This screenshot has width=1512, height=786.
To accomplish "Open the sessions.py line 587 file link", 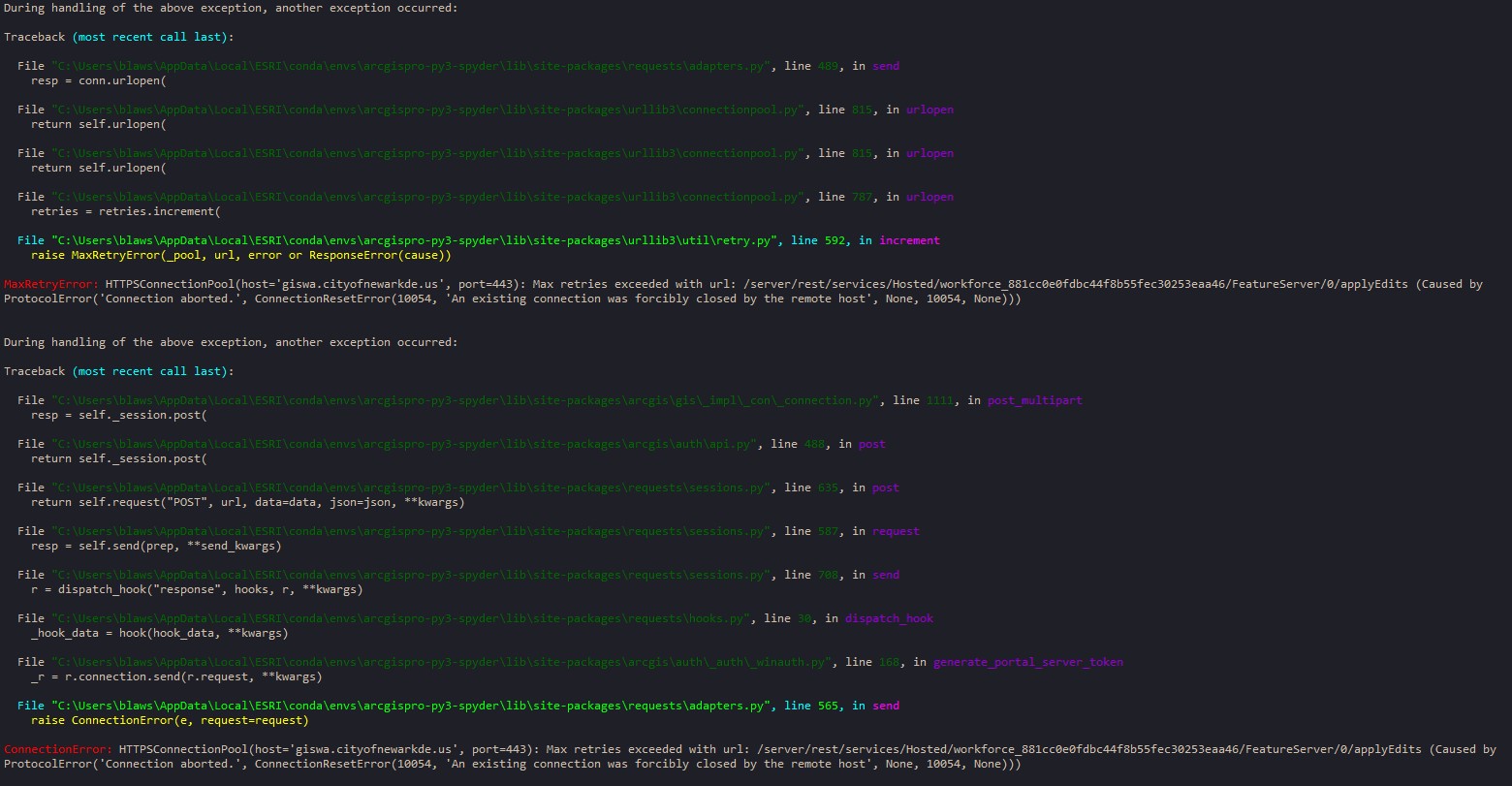I will coord(412,531).
